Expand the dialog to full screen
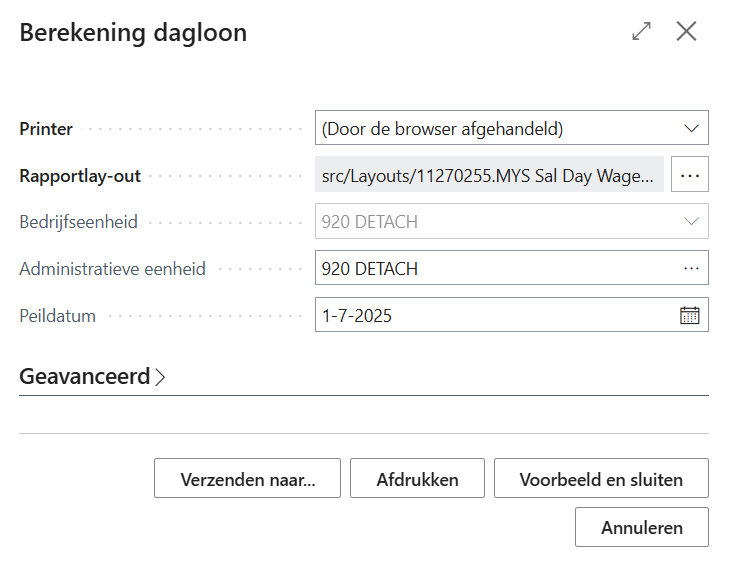 [x=642, y=32]
